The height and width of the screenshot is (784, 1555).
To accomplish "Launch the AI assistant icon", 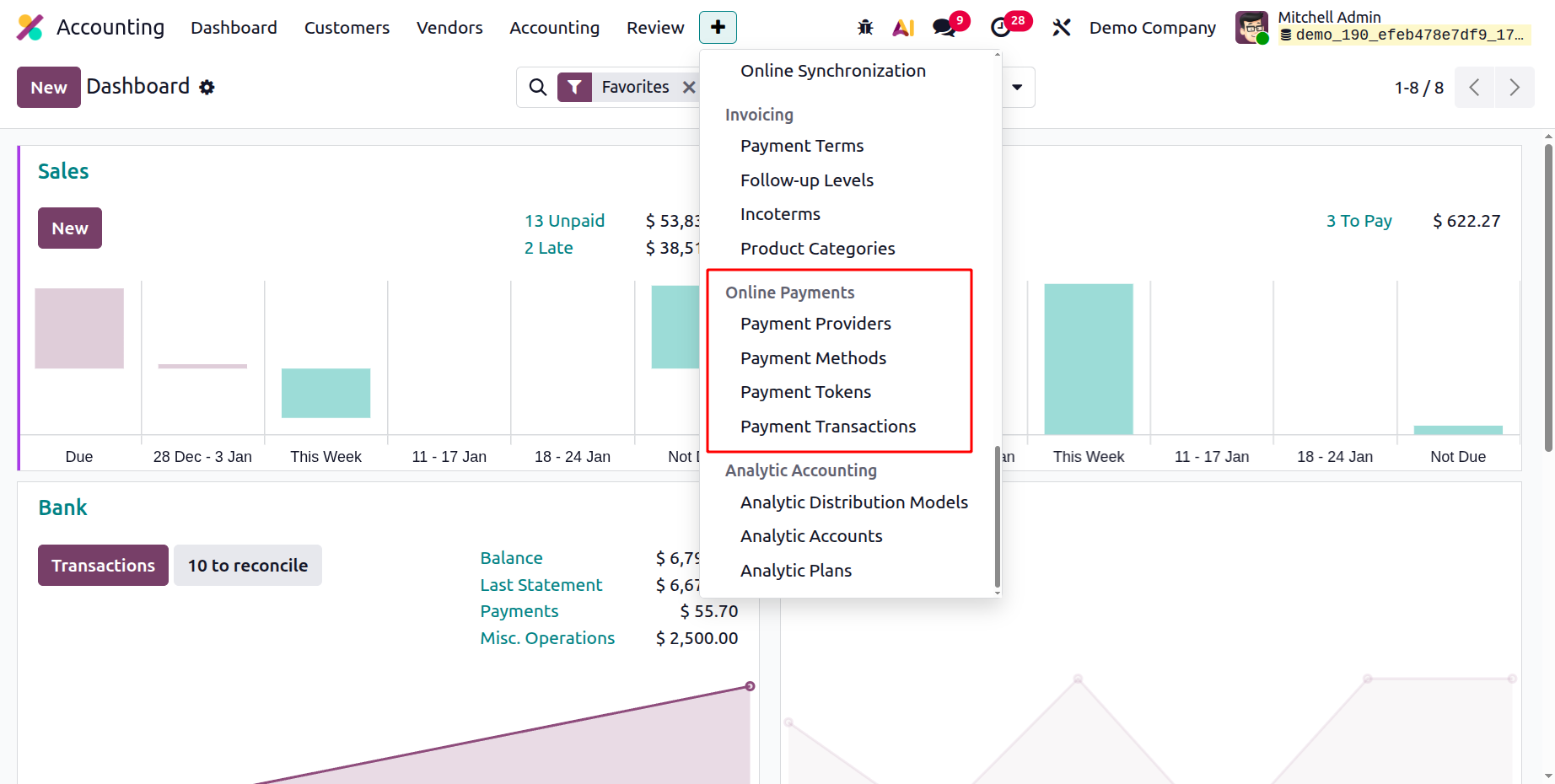I will [x=903, y=28].
